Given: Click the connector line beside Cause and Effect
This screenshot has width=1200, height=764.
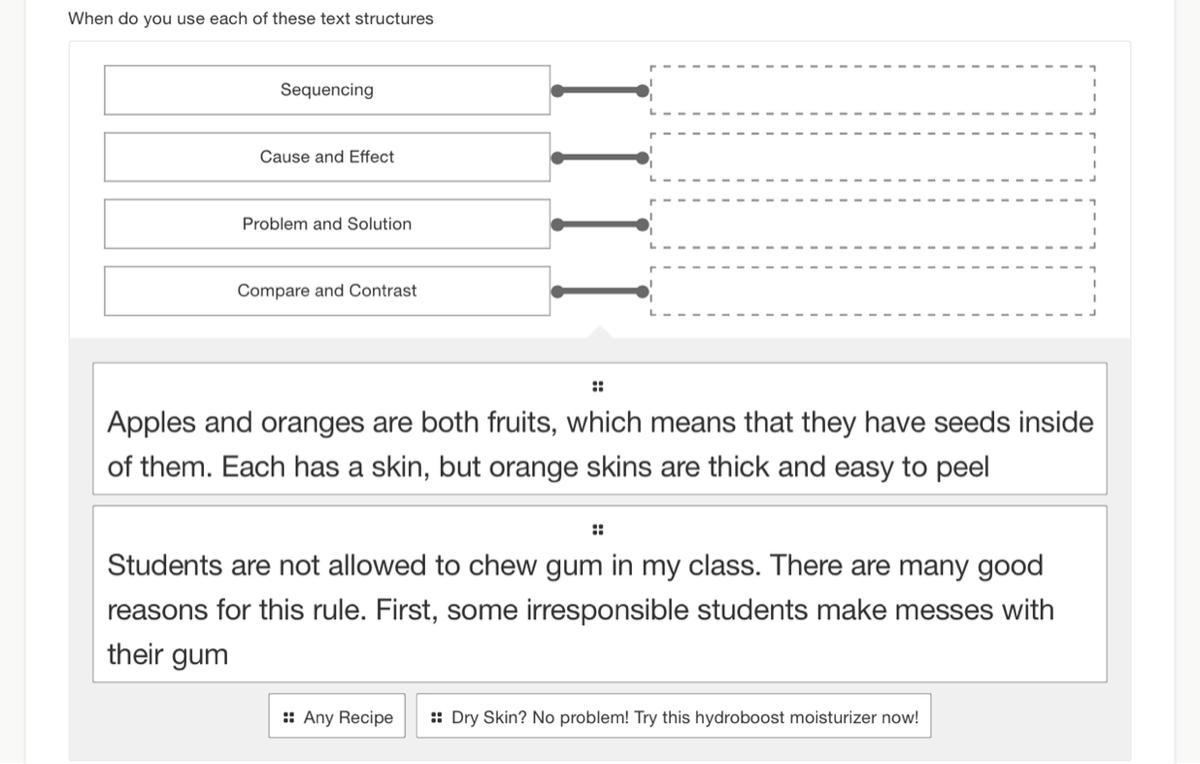Looking at the screenshot, I should (600, 158).
